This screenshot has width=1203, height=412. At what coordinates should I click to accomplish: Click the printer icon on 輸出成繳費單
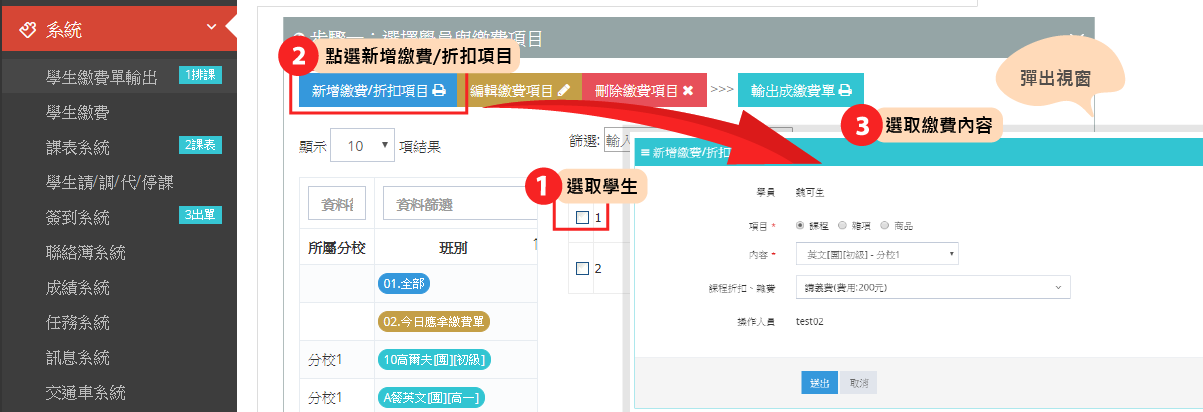tap(845, 90)
